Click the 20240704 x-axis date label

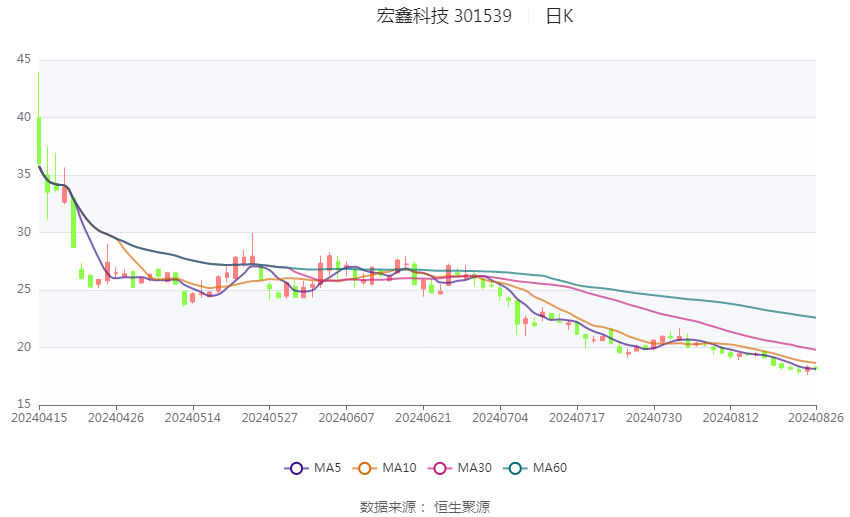pos(500,418)
